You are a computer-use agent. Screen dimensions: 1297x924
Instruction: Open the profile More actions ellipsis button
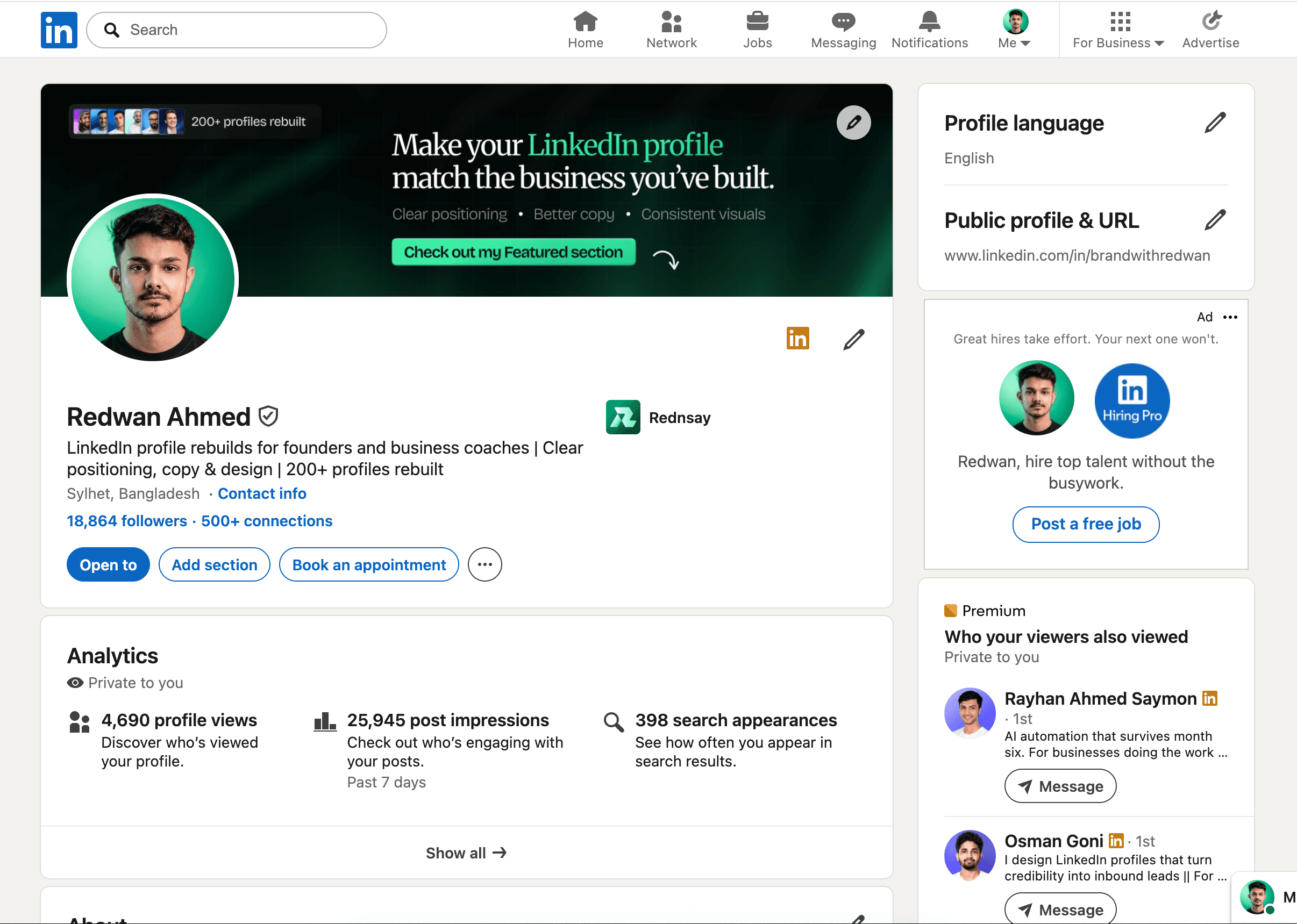(x=485, y=564)
